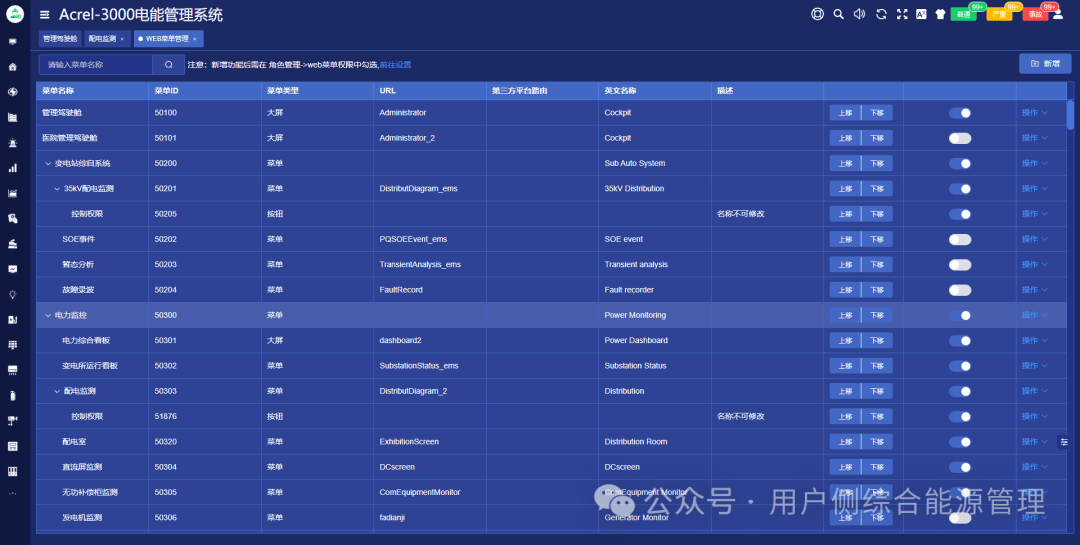Switch to the 管理驾驶舱 tab

coord(60,39)
